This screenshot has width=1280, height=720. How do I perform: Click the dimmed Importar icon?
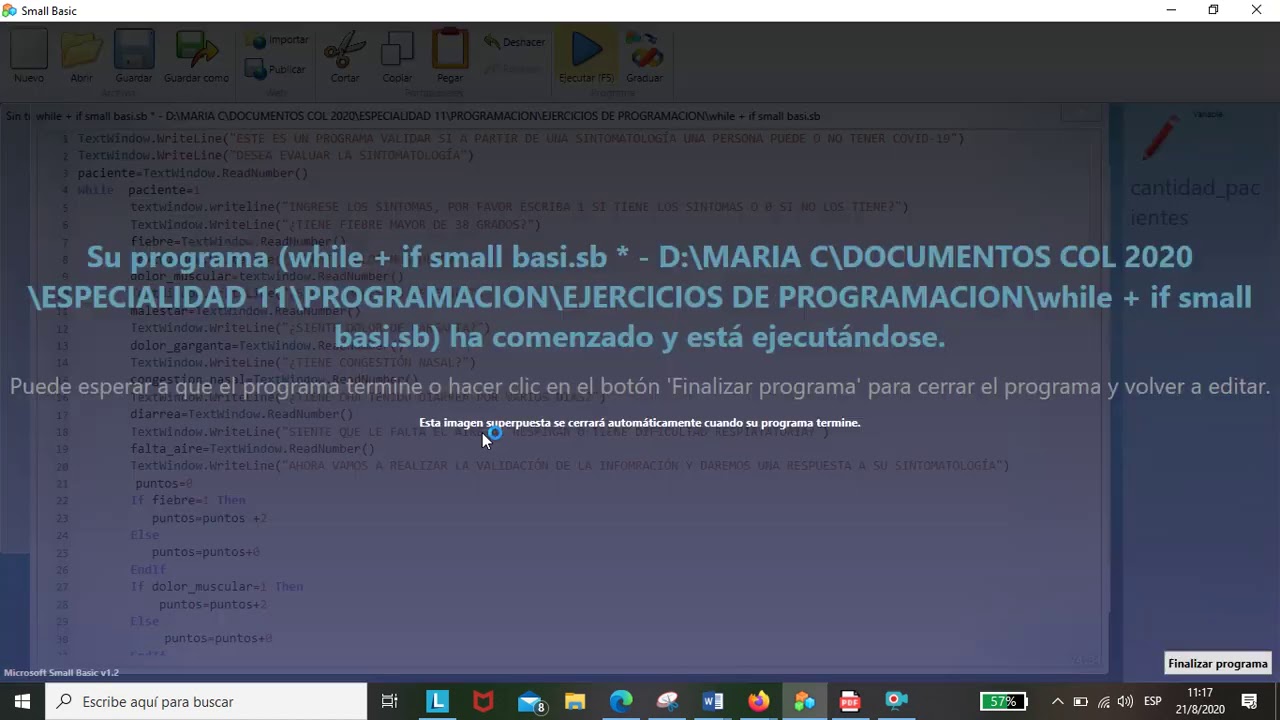pyautogui.click(x=279, y=41)
